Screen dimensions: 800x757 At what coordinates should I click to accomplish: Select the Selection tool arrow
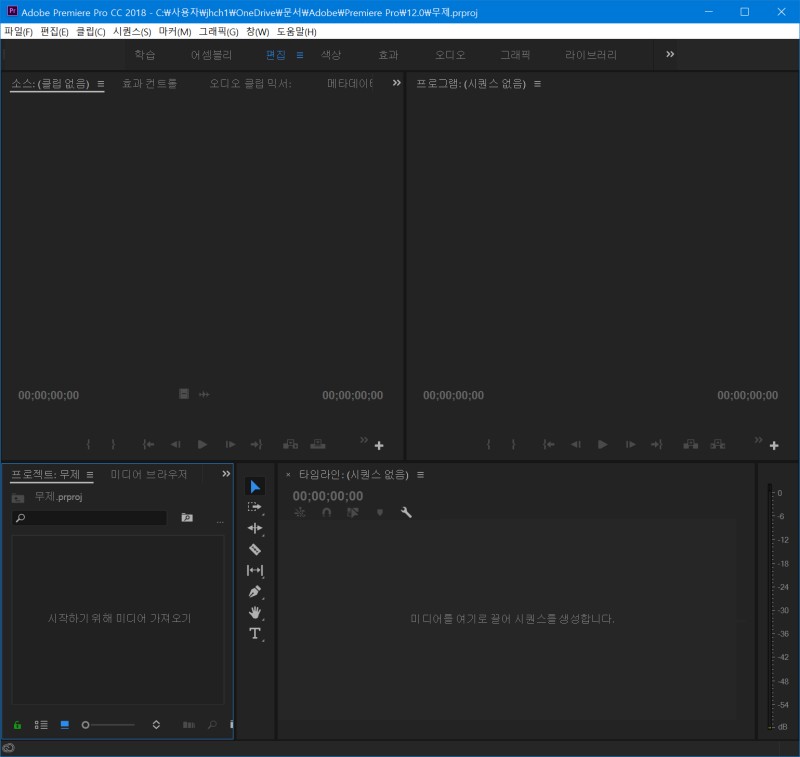[x=255, y=487]
